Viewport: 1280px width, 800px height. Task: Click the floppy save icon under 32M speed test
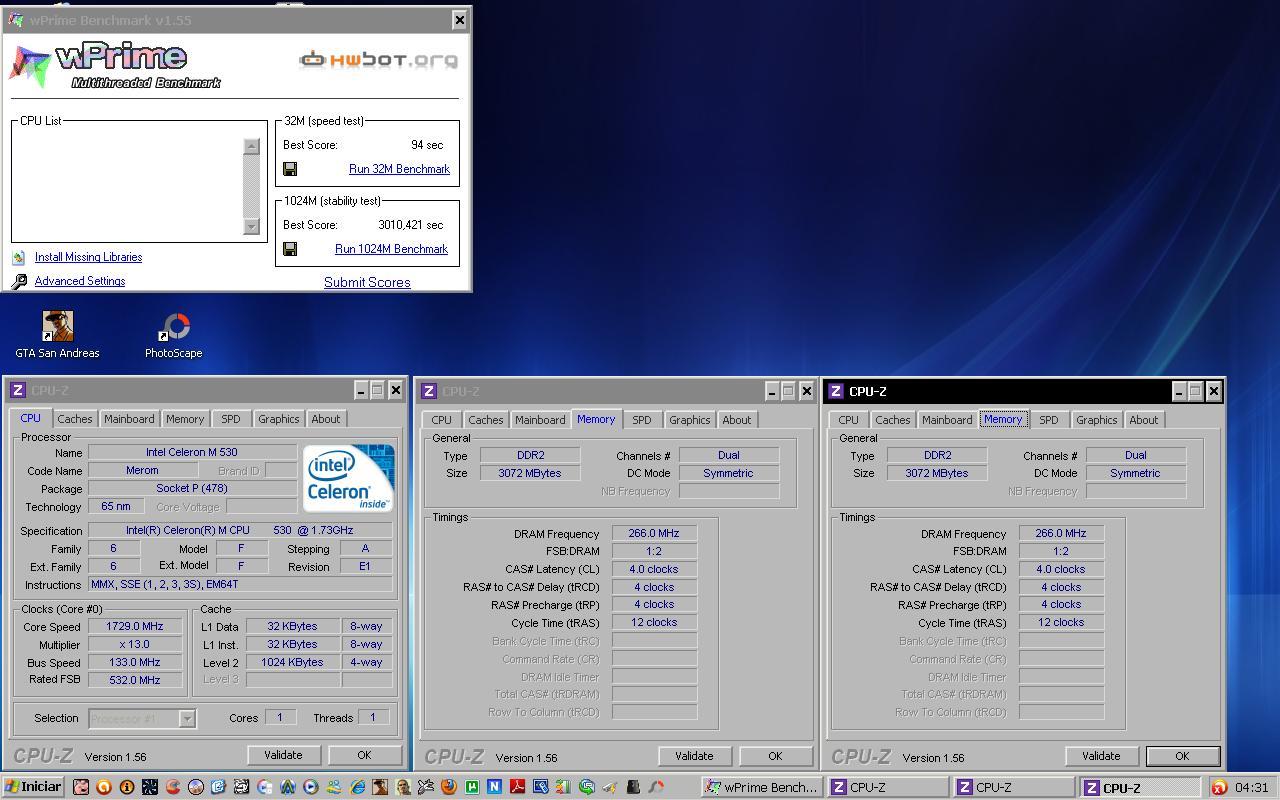[x=290, y=169]
